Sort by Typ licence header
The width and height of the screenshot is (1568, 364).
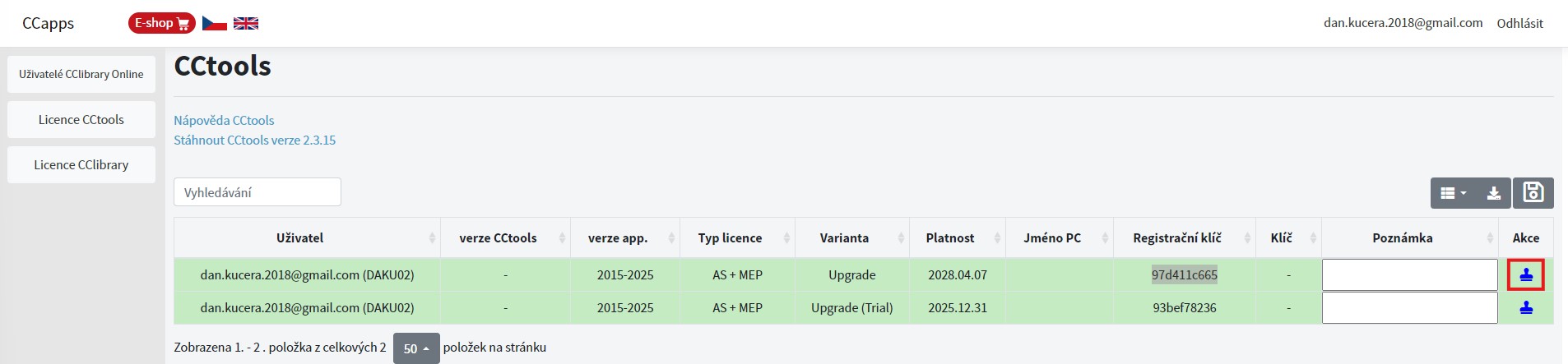737,237
